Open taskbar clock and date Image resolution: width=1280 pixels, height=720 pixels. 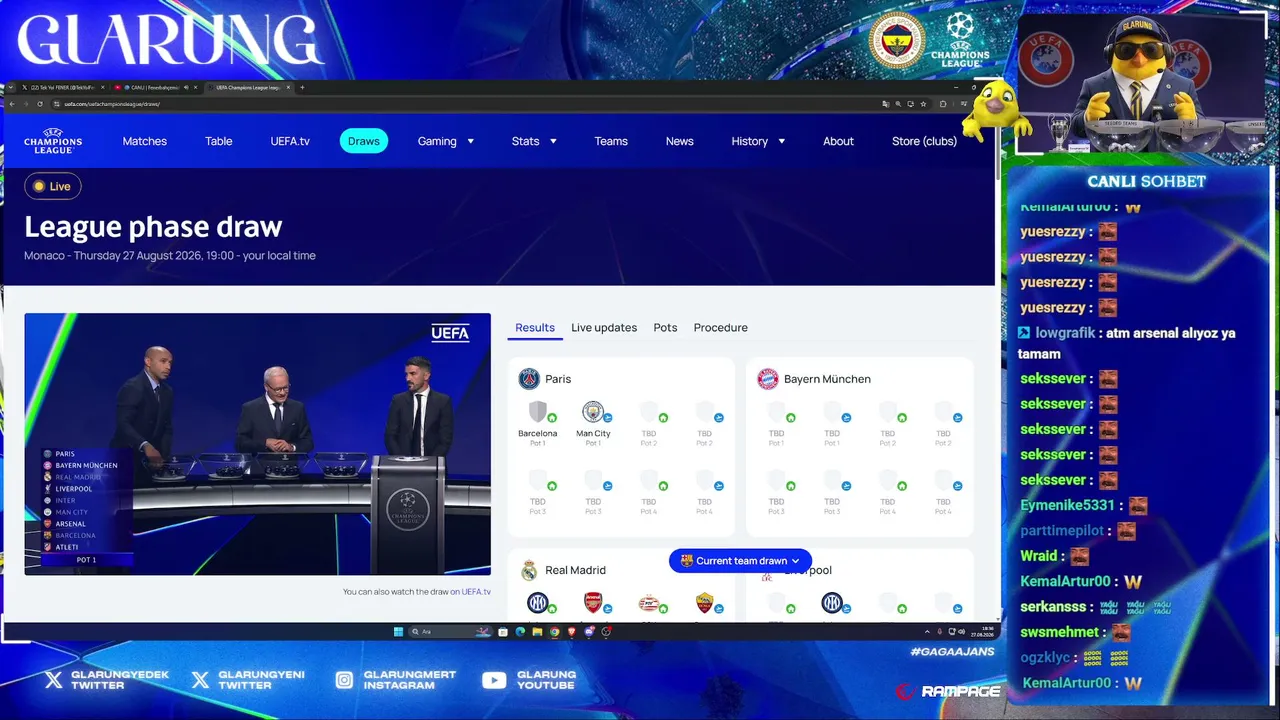pyautogui.click(x=983, y=632)
